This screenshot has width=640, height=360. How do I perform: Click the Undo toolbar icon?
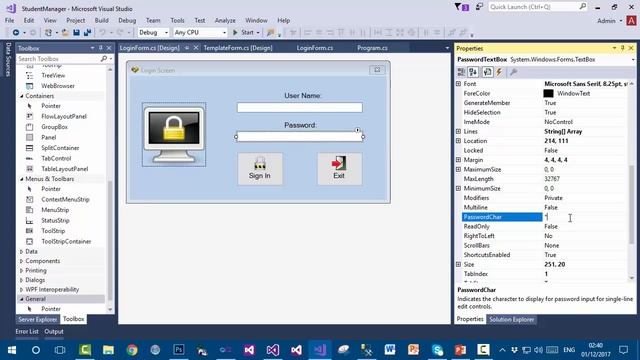[102, 32]
